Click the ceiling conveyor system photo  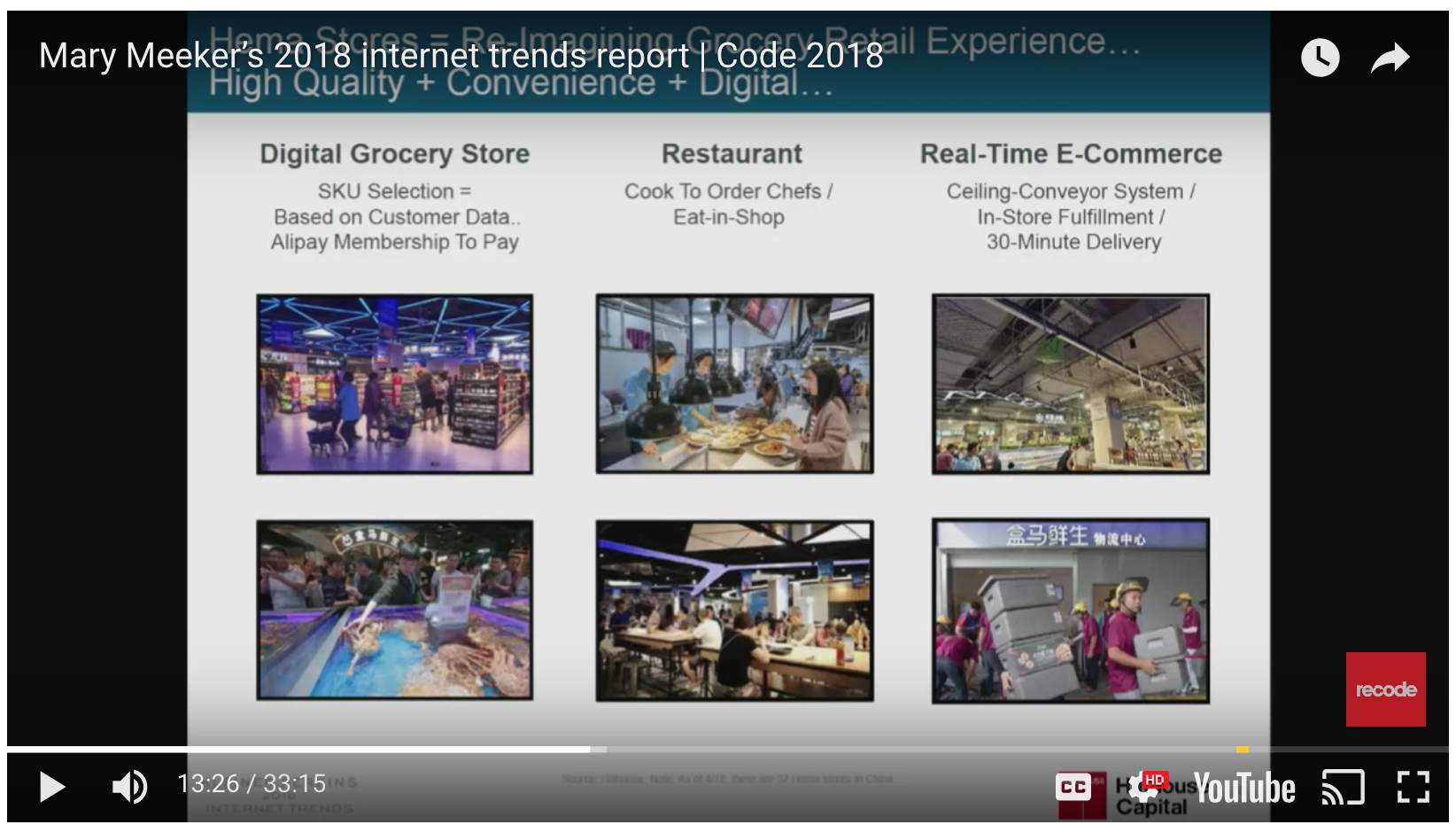pyautogui.click(x=1071, y=385)
